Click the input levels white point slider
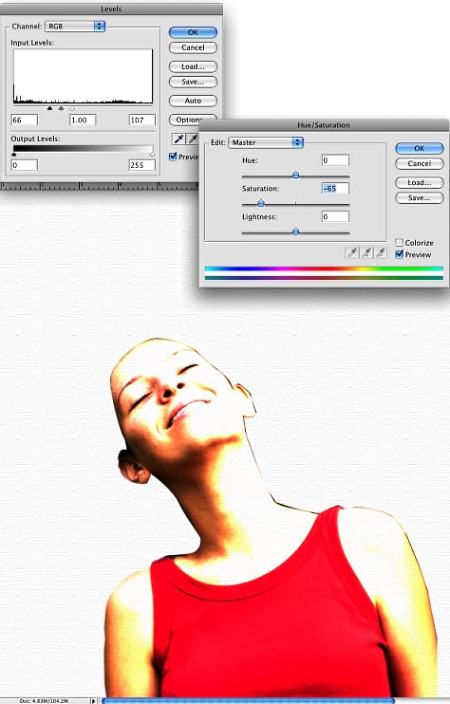 tap(72, 108)
